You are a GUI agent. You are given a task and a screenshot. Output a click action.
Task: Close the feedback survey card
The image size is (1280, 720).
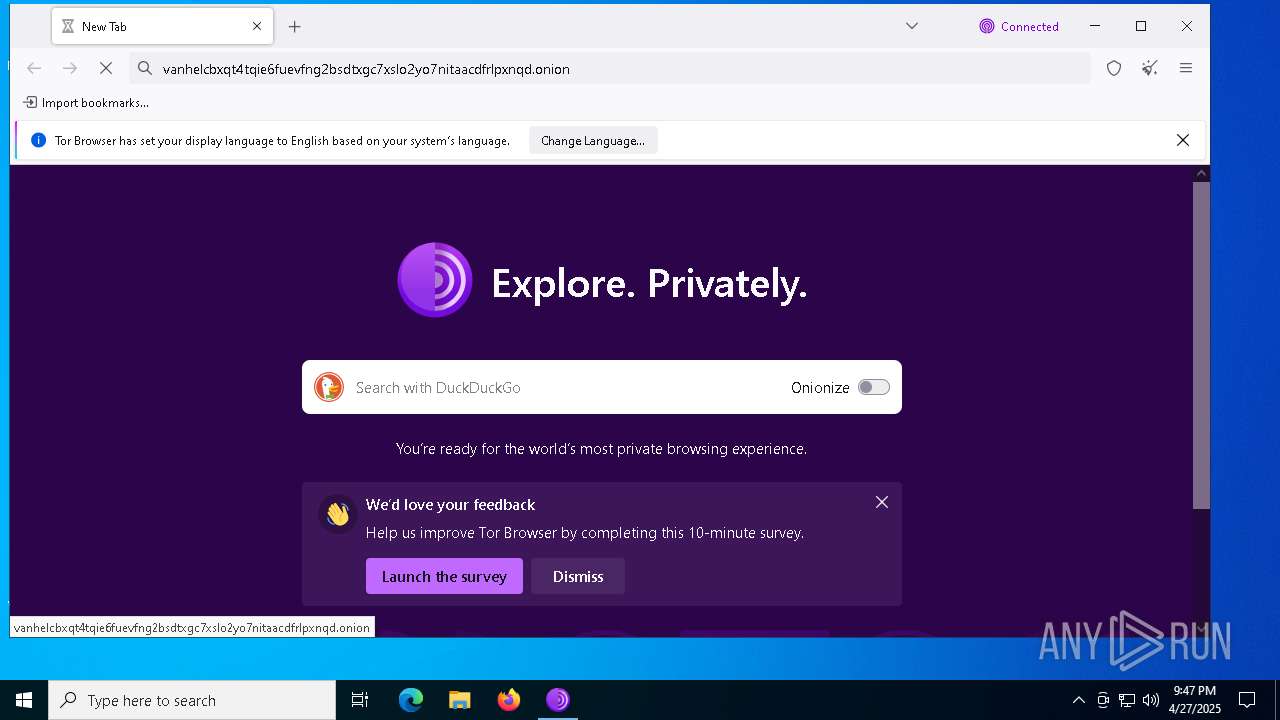point(882,502)
